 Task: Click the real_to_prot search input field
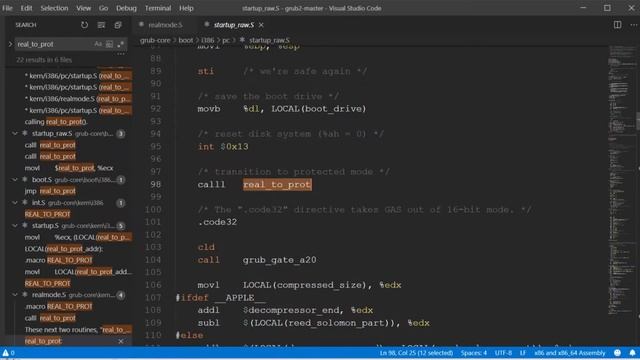click(53, 44)
